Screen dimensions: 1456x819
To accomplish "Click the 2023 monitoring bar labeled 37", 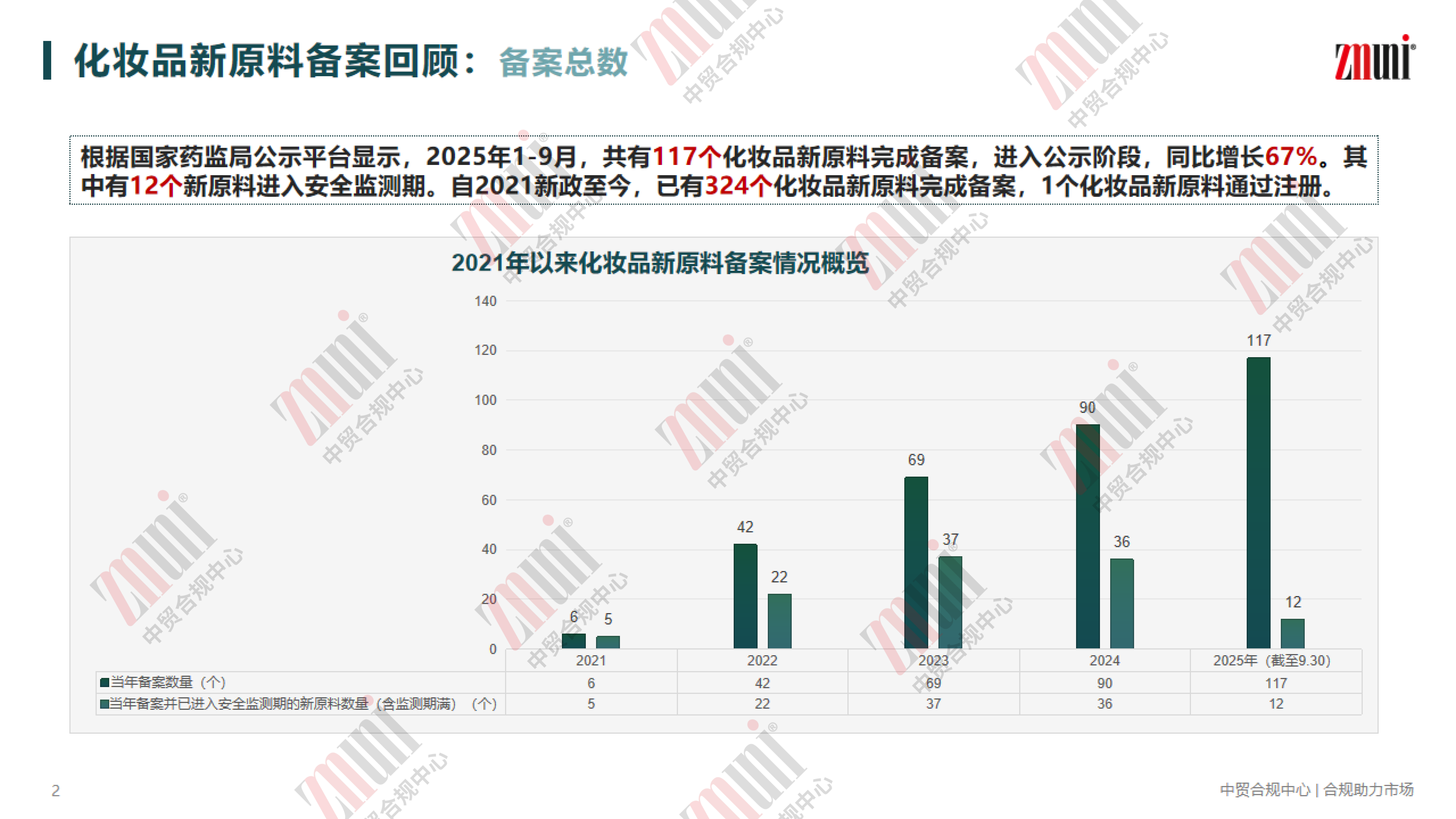I will [950, 603].
